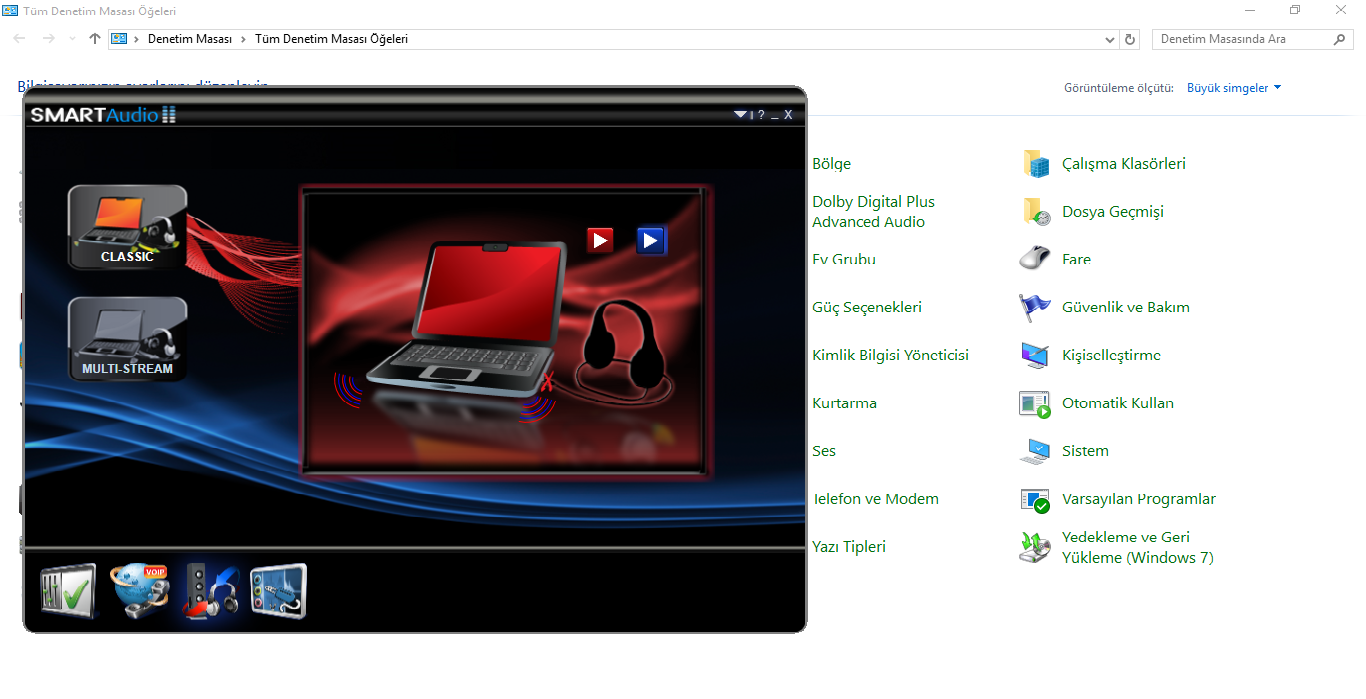Open the Bölge link

tap(831, 164)
